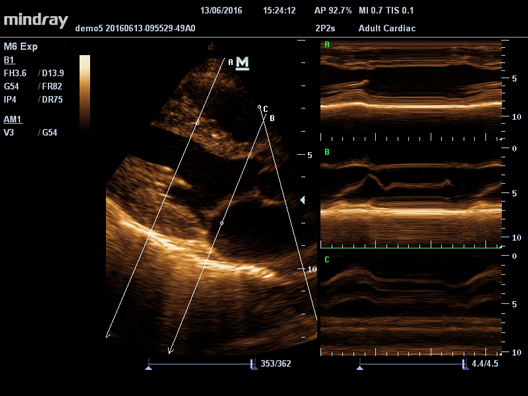This screenshot has width=528, height=396.
Task: Click the green A label in M-mode trace
Action: click(327, 44)
